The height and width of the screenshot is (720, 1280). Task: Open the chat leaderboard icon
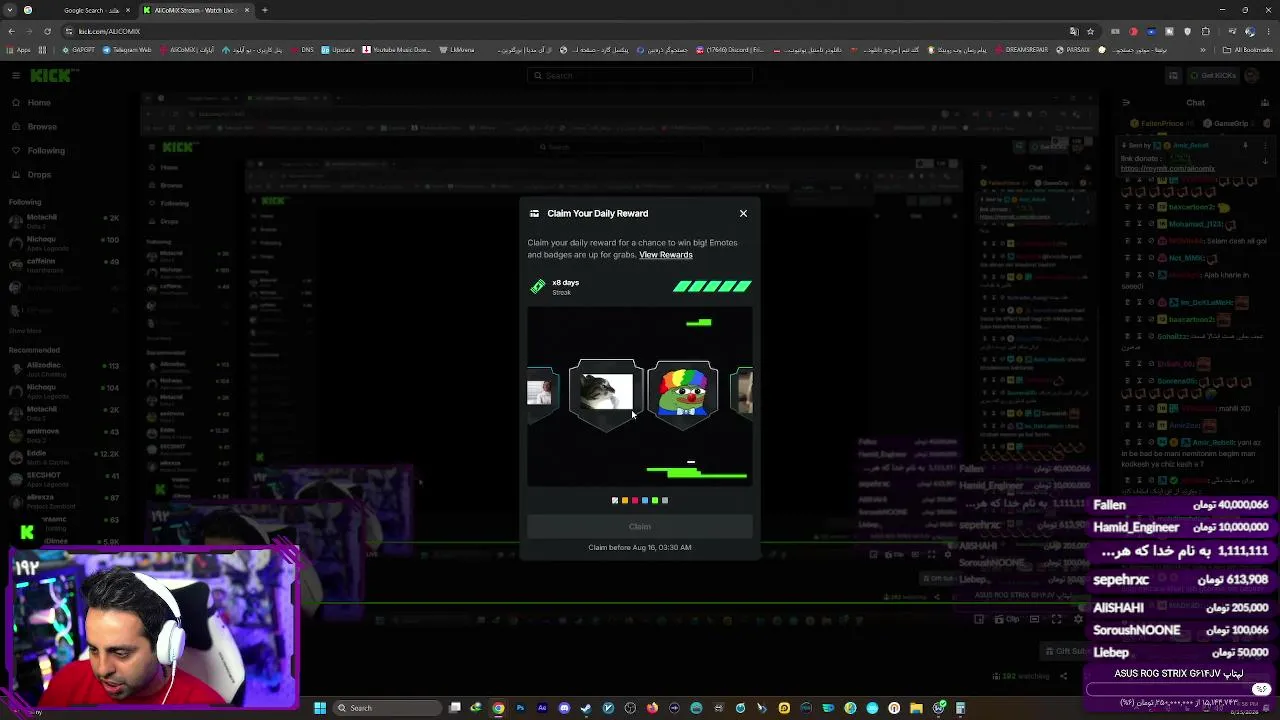coord(1265,102)
